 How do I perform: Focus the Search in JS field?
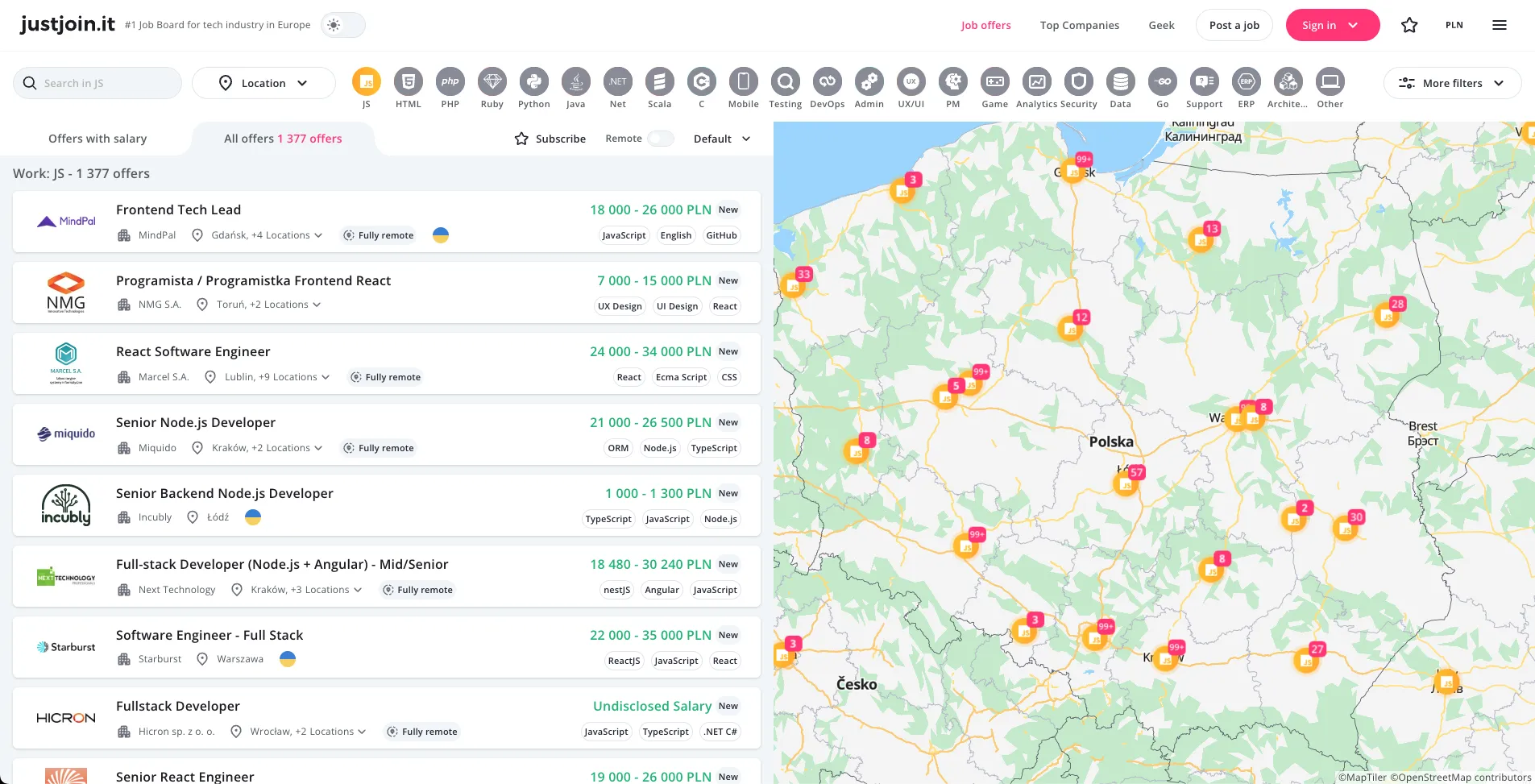[x=97, y=83]
